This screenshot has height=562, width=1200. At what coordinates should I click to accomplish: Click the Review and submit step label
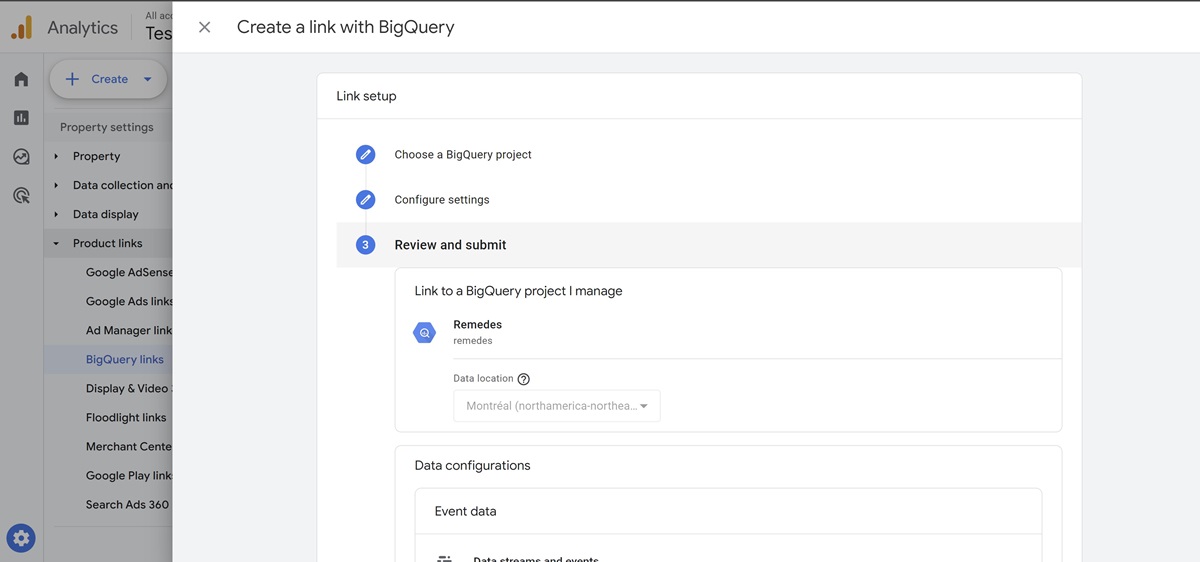pos(450,245)
